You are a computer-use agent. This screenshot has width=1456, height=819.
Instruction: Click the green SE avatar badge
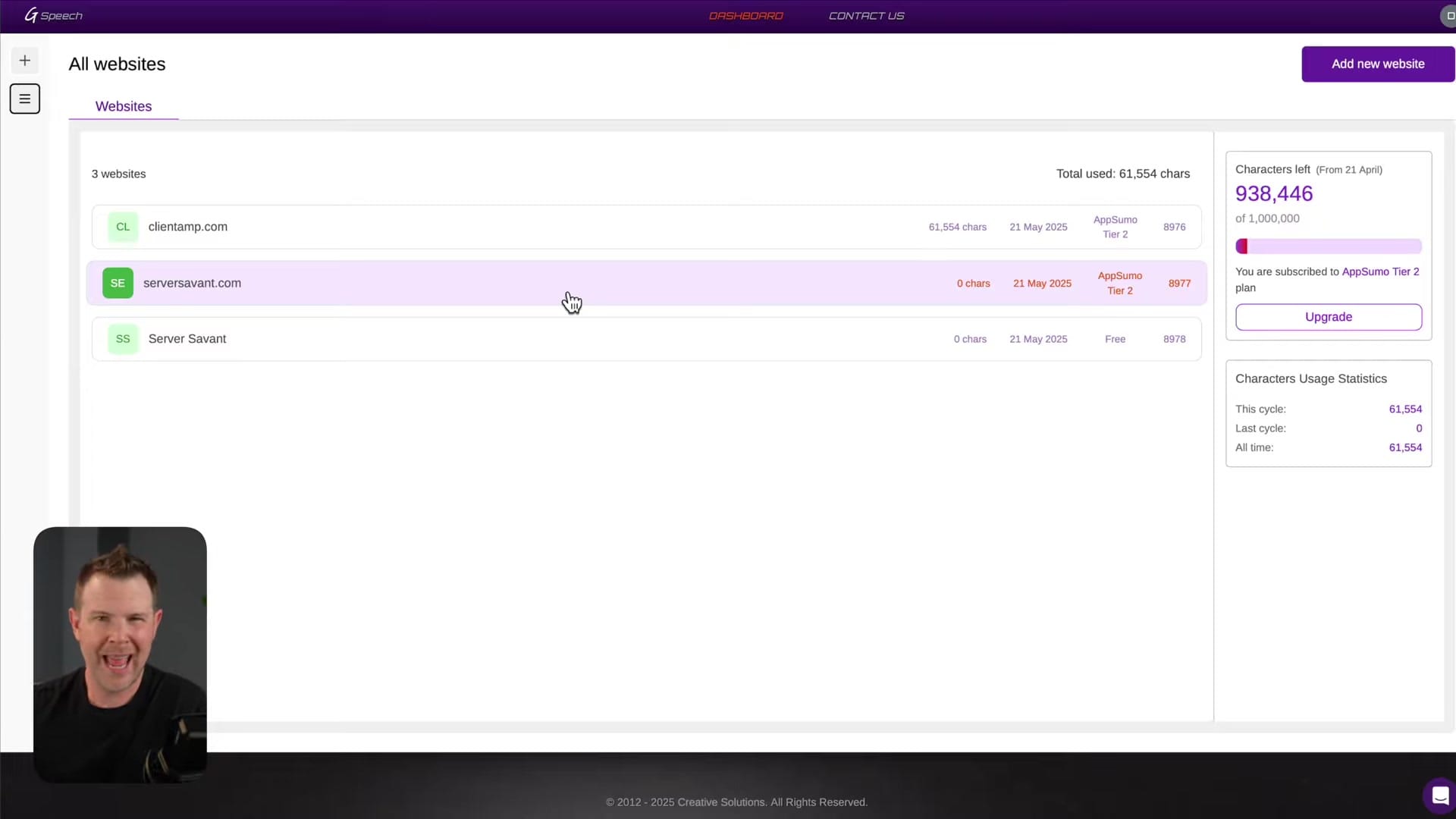click(x=118, y=283)
